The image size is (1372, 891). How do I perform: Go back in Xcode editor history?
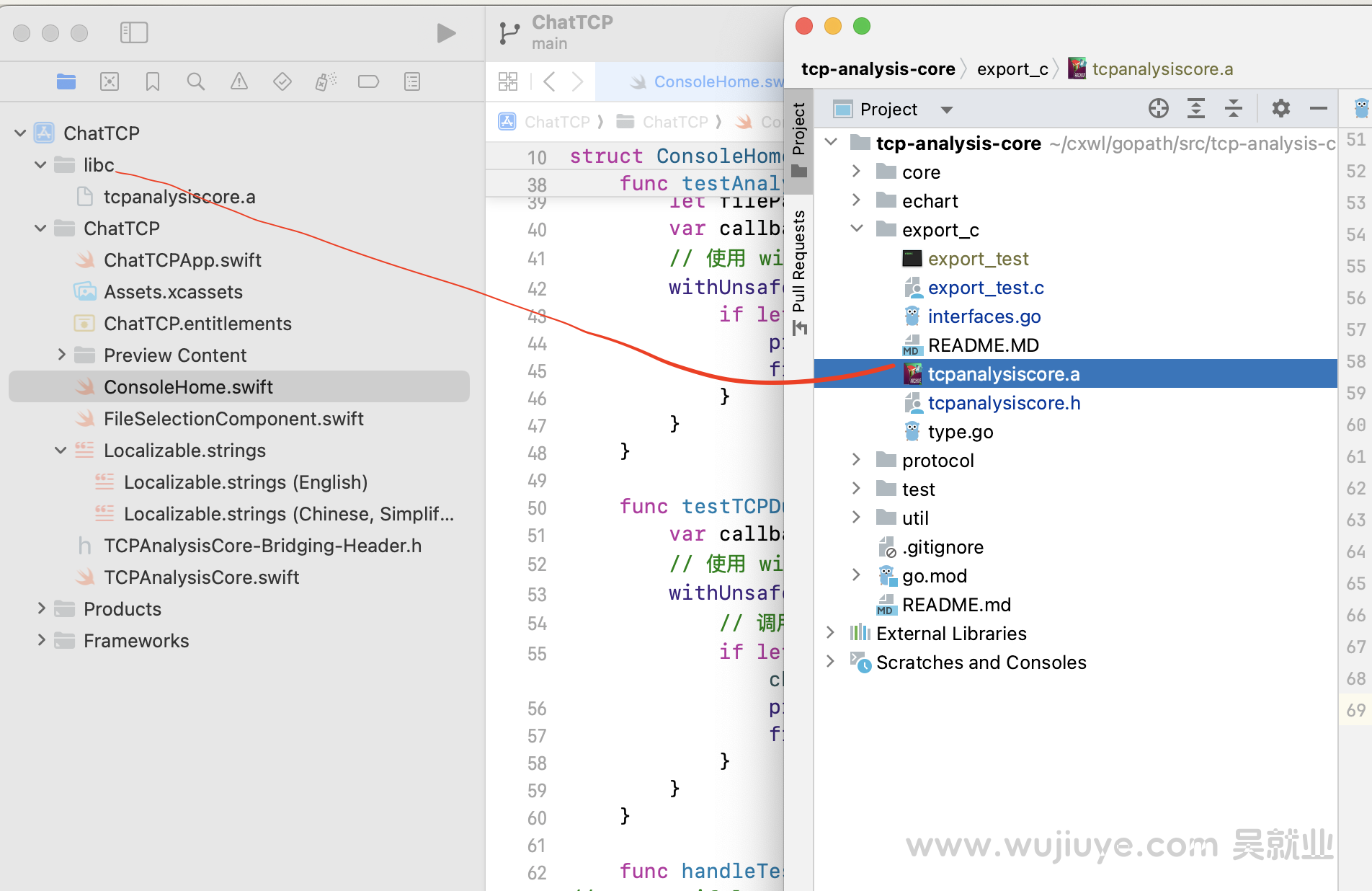[x=549, y=81]
